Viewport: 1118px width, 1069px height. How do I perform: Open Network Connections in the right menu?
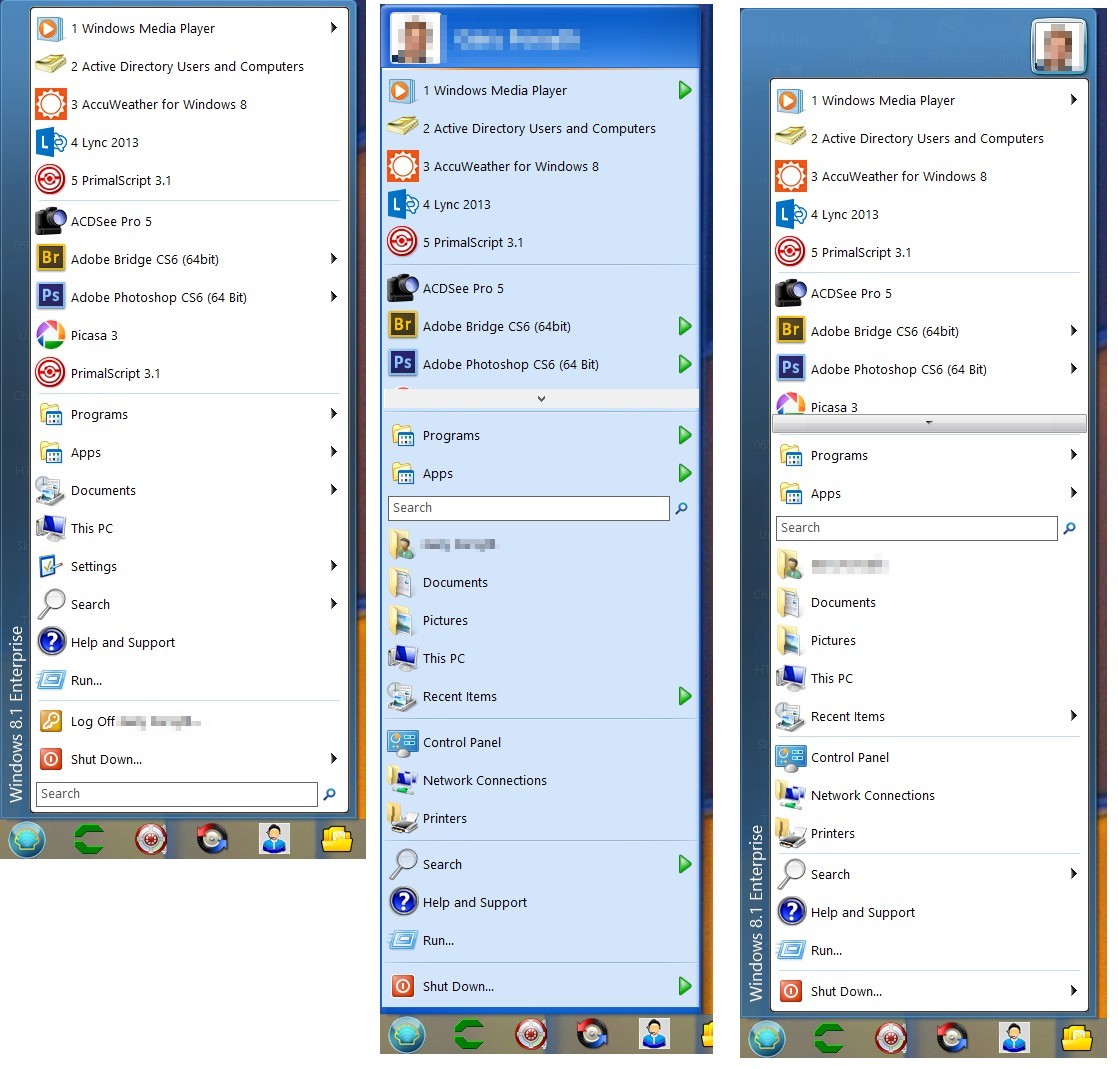pyautogui.click(x=872, y=796)
